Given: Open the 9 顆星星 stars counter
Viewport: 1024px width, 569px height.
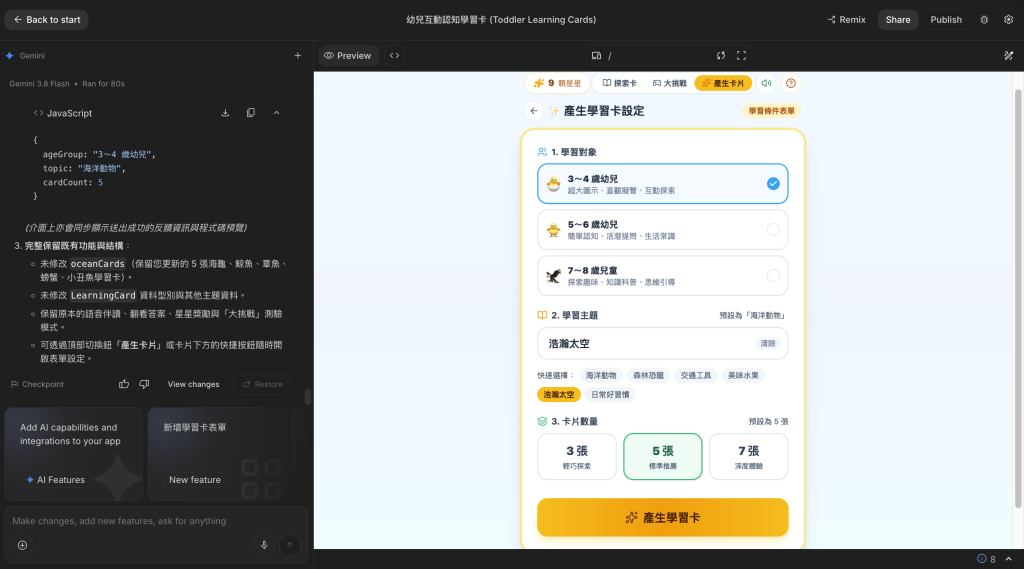Looking at the screenshot, I should (557, 83).
